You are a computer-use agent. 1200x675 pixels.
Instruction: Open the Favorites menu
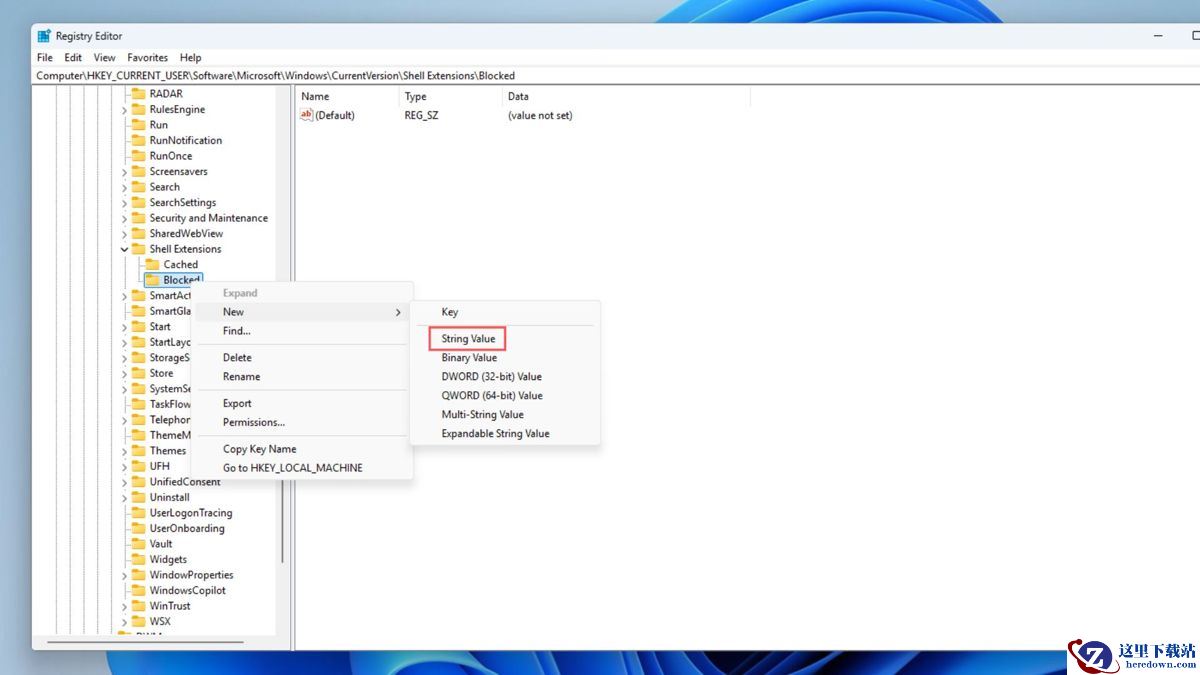point(147,58)
